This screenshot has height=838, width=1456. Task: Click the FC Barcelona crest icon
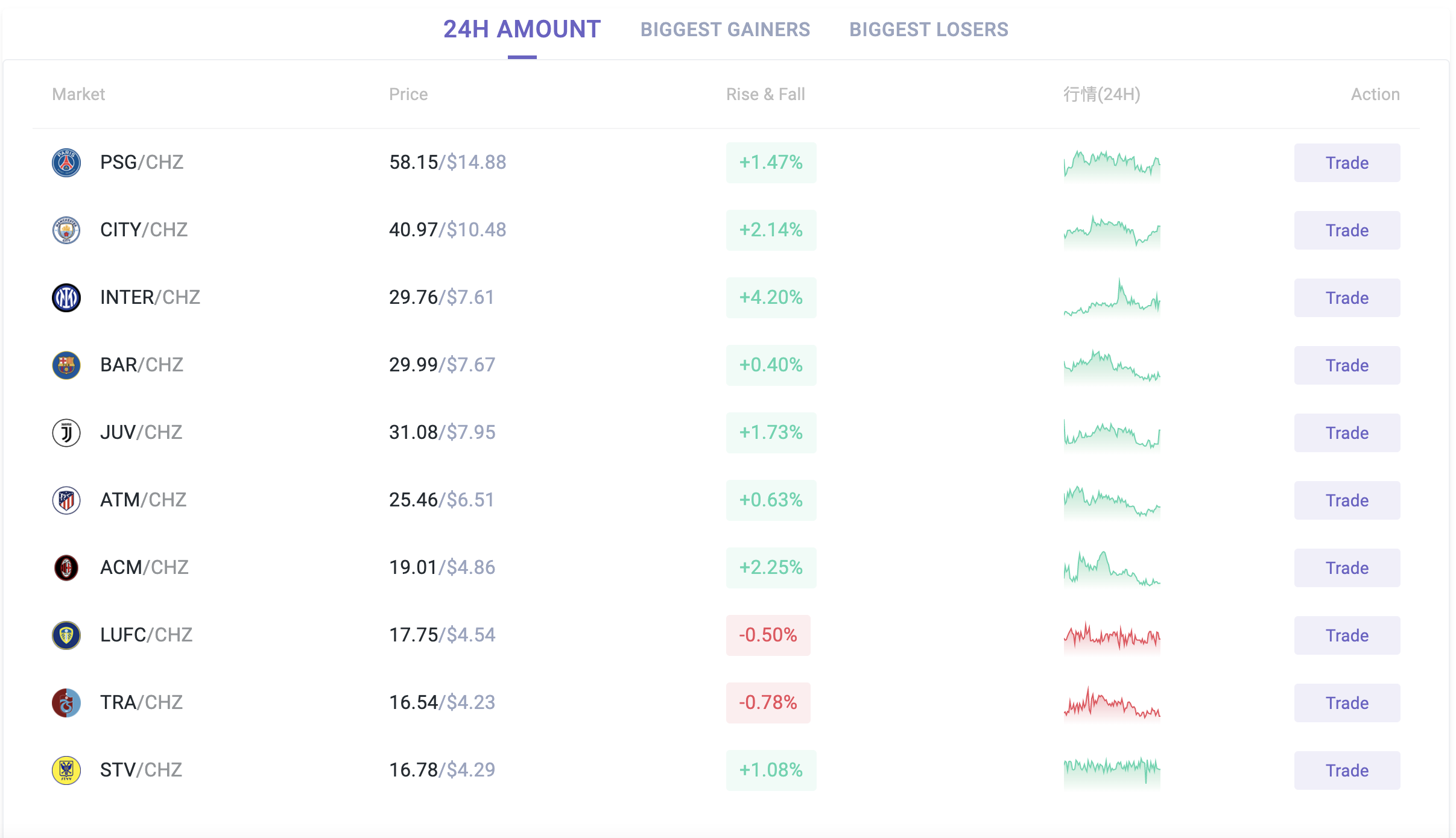pyautogui.click(x=66, y=365)
